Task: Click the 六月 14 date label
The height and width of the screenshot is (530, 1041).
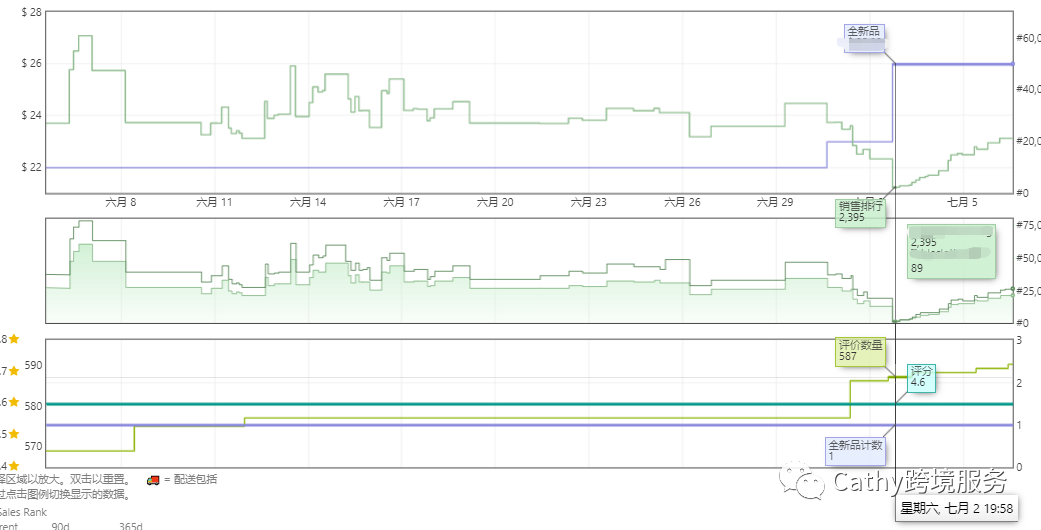Action: pyautogui.click(x=307, y=203)
